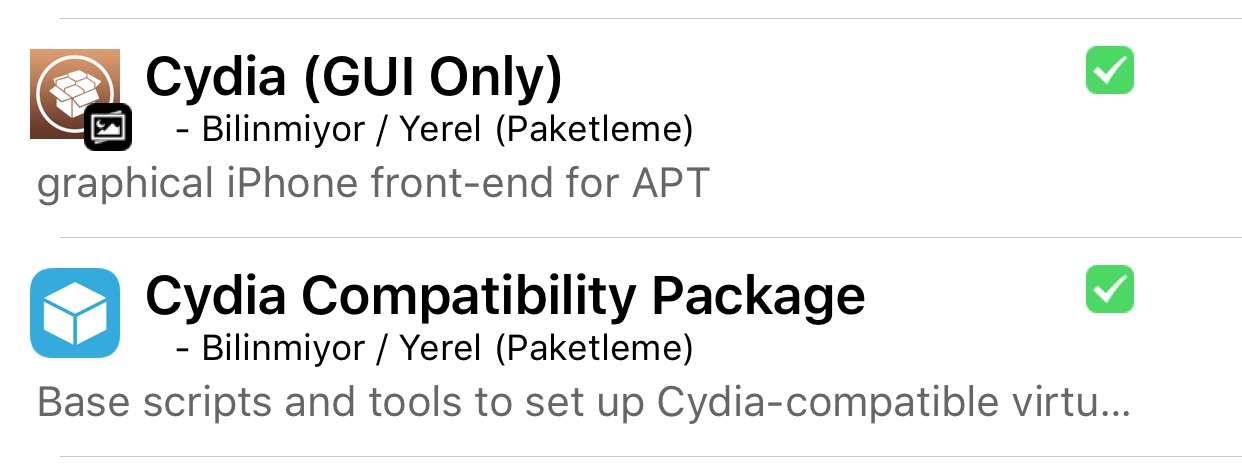The image size is (1242, 466).
Task: Tap "Bilinmiyor" under Cydia Compatibility Package
Action: [283, 348]
